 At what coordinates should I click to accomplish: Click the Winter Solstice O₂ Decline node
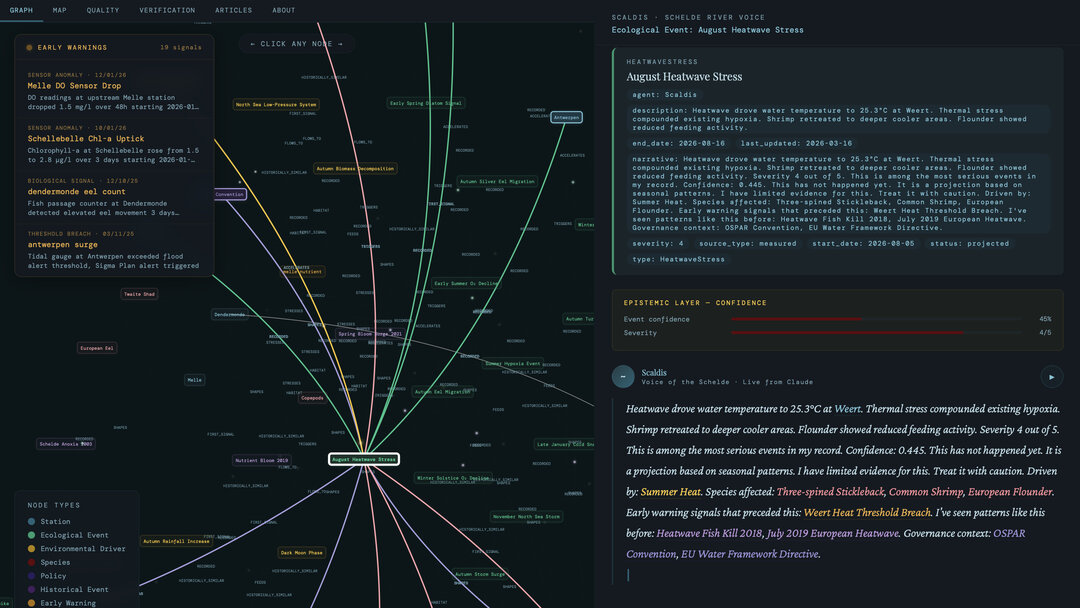click(x=453, y=478)
